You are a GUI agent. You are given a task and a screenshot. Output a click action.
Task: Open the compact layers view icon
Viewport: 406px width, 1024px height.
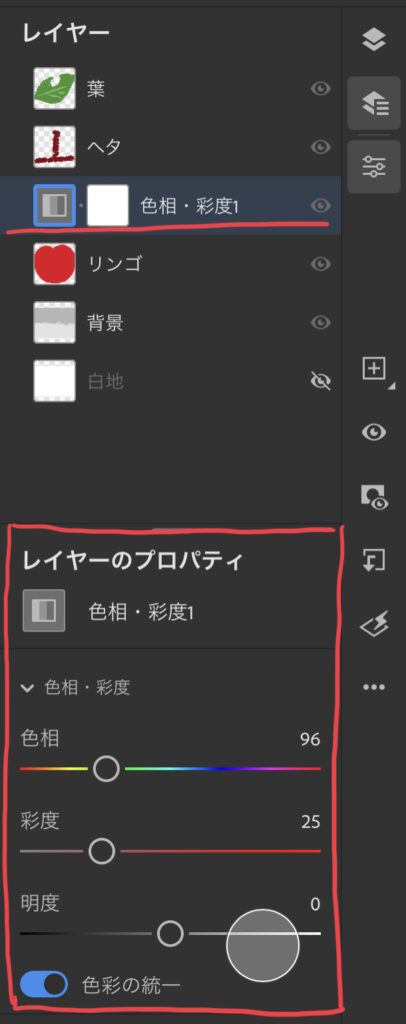coord(374,40)
